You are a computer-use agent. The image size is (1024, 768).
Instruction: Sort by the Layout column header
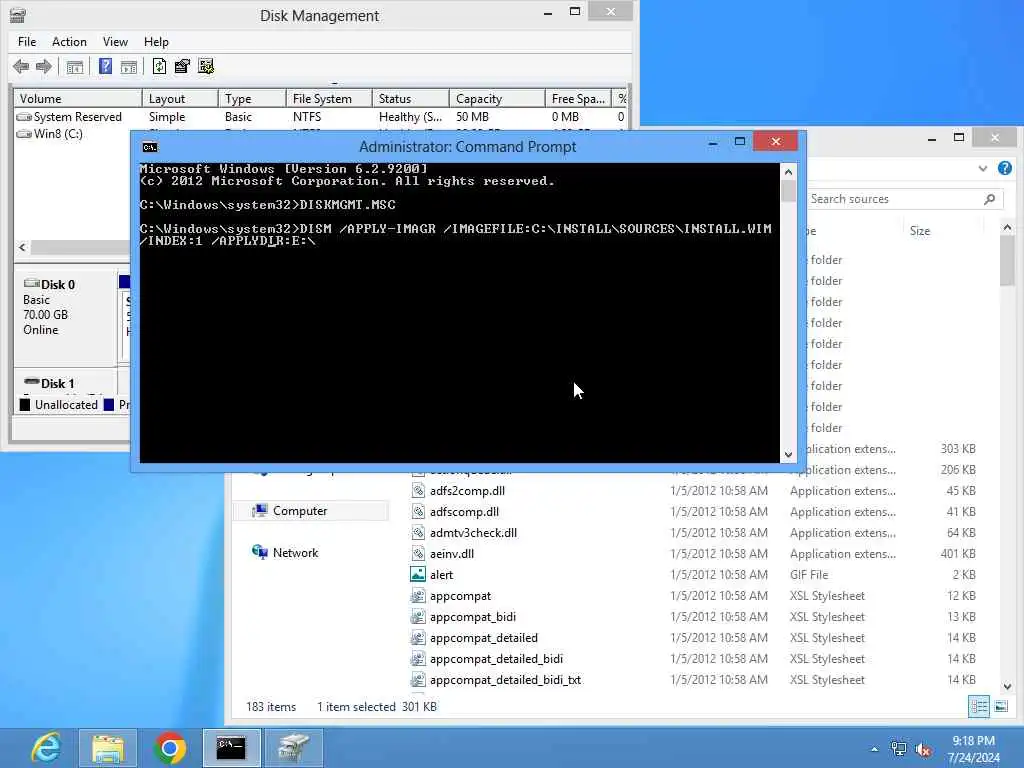click(x=180, y=99)
